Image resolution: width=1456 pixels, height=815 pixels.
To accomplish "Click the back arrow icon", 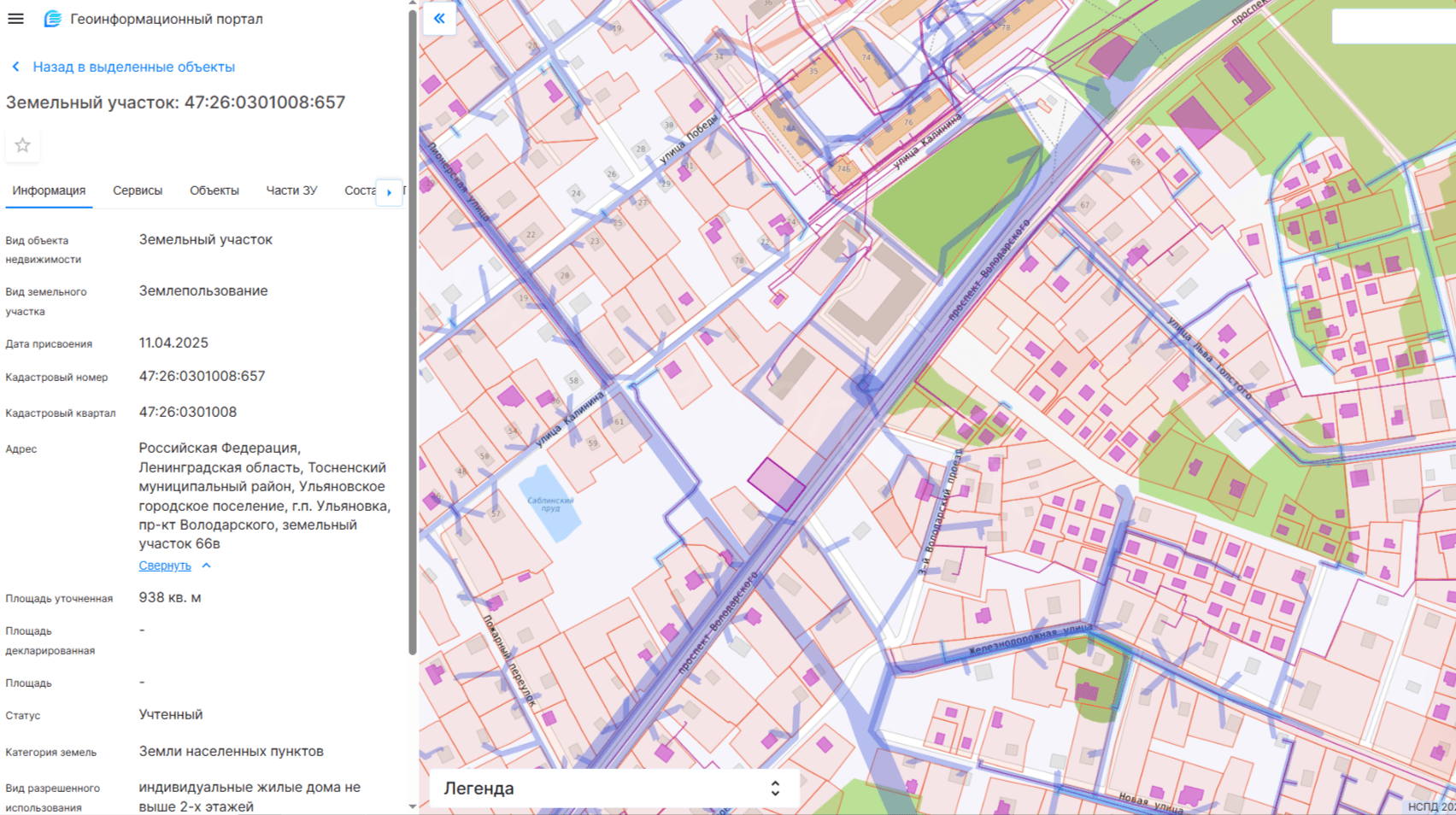I will tap(15, 67).
